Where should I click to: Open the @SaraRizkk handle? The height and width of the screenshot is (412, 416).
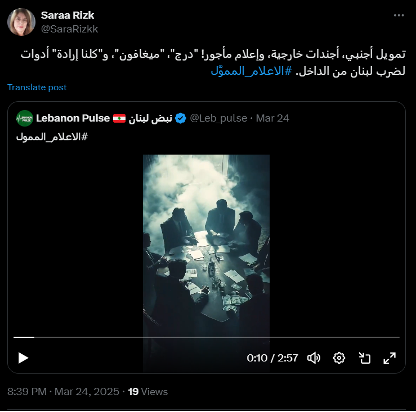69,29
